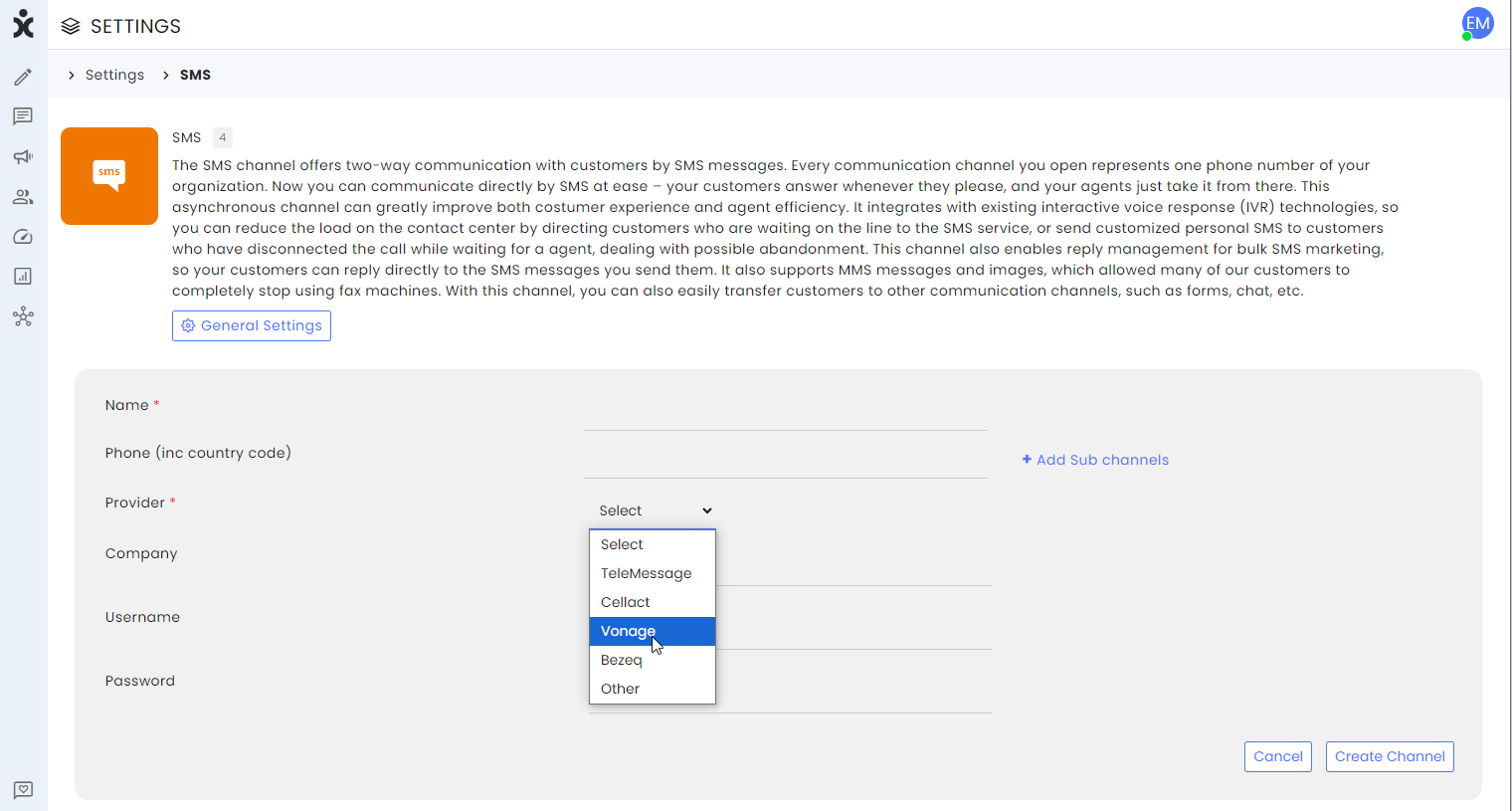Choose Cellact provider option

coord(653,602)
